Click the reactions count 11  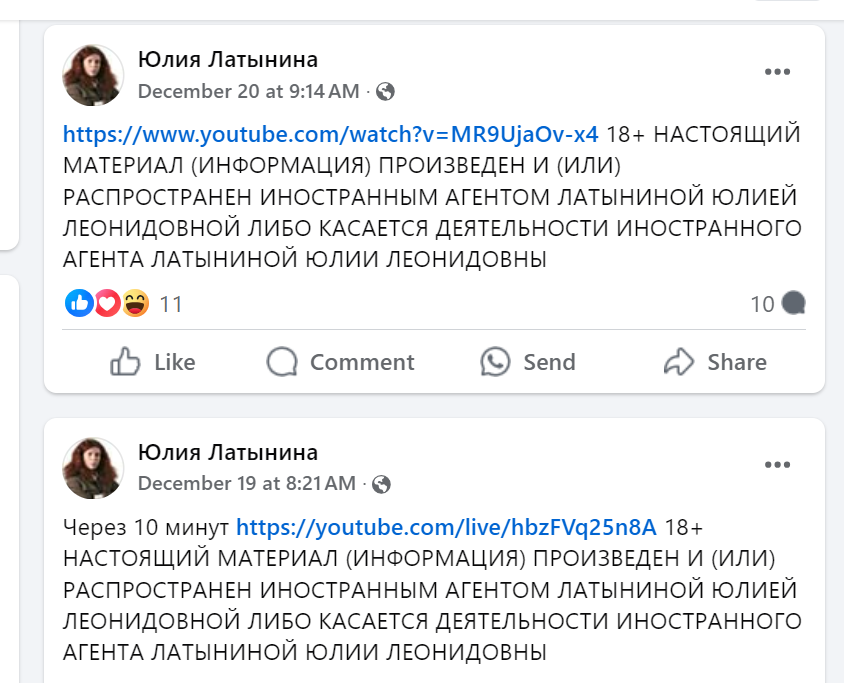(171, 304)
